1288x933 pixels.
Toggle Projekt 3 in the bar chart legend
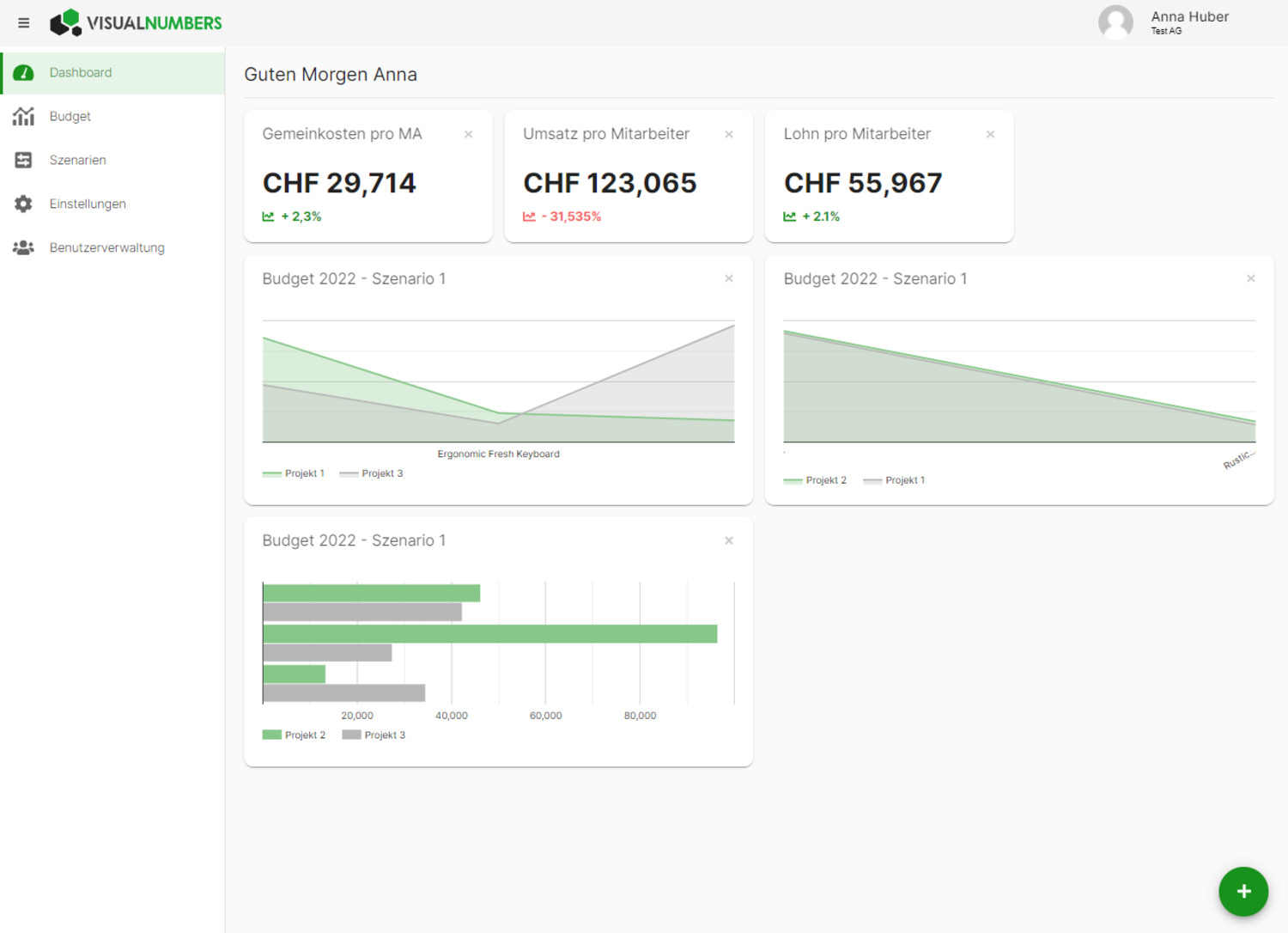click(385, 735)
